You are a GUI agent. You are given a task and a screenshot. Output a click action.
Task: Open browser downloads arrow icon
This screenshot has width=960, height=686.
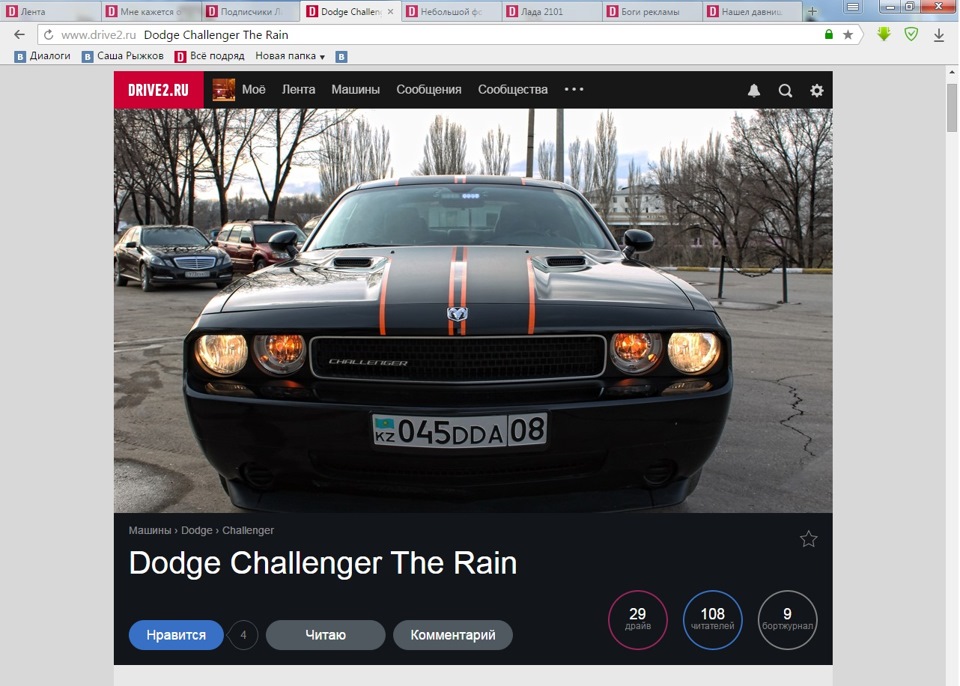939,35
